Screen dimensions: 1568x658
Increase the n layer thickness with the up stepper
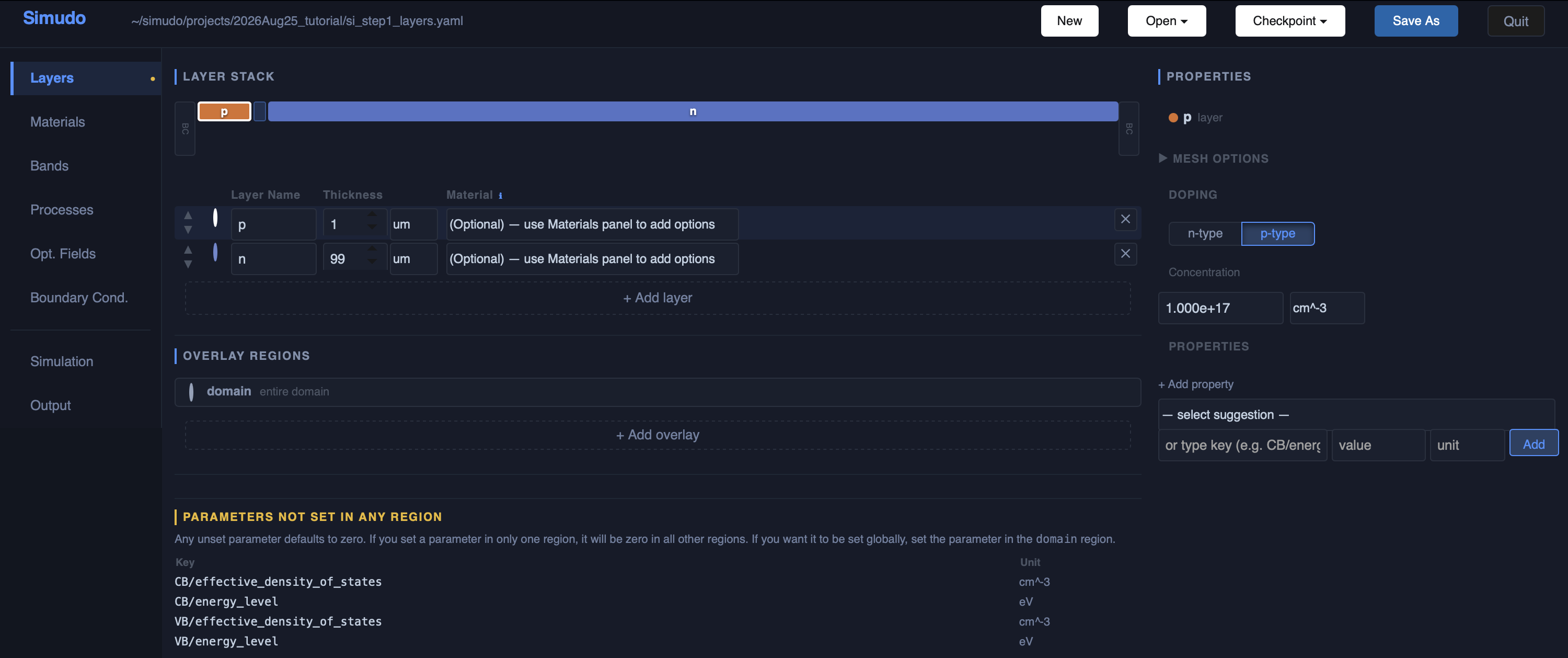click(372, 249)
